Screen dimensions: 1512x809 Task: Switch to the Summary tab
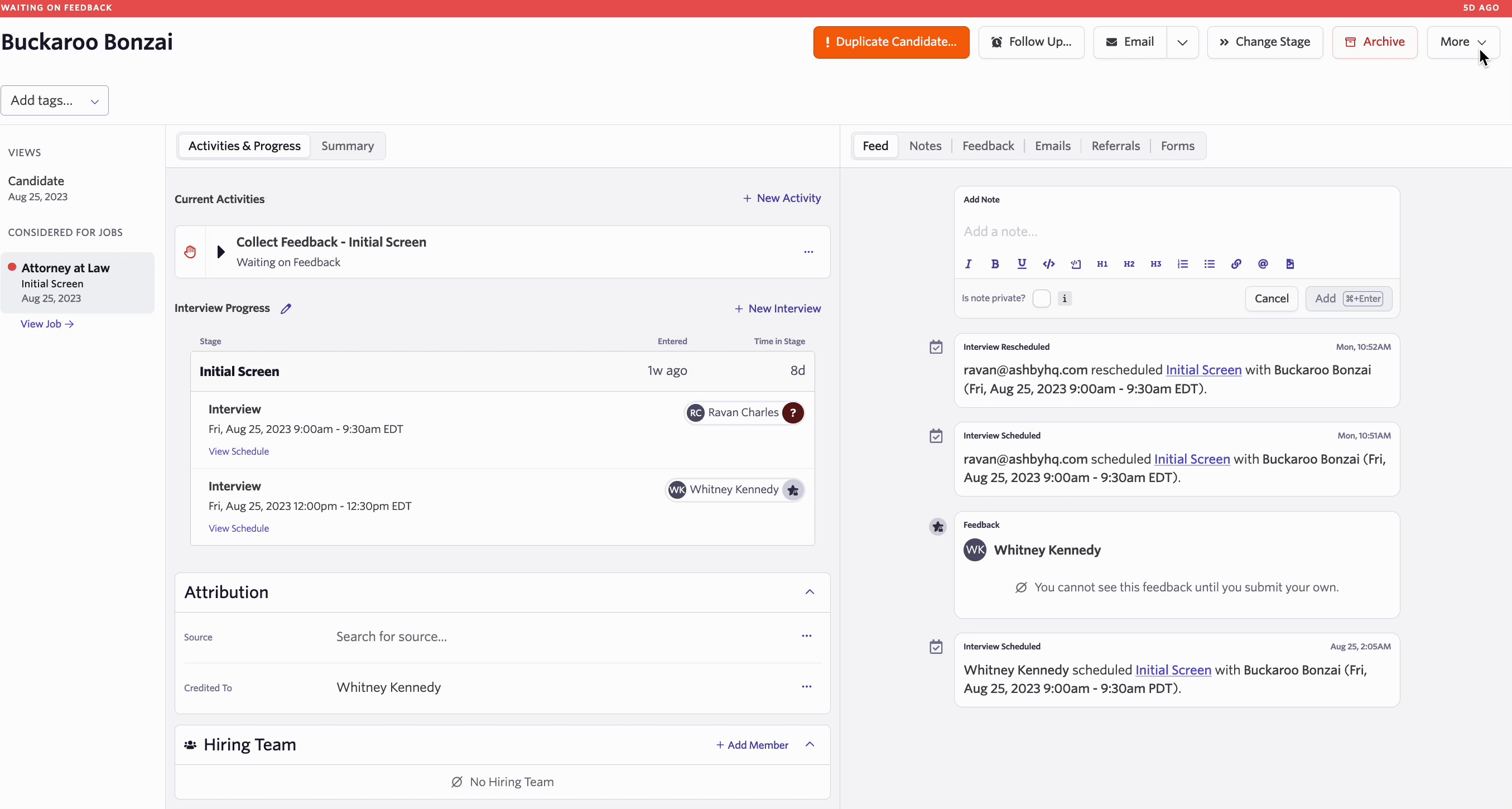tap(348, 146)
